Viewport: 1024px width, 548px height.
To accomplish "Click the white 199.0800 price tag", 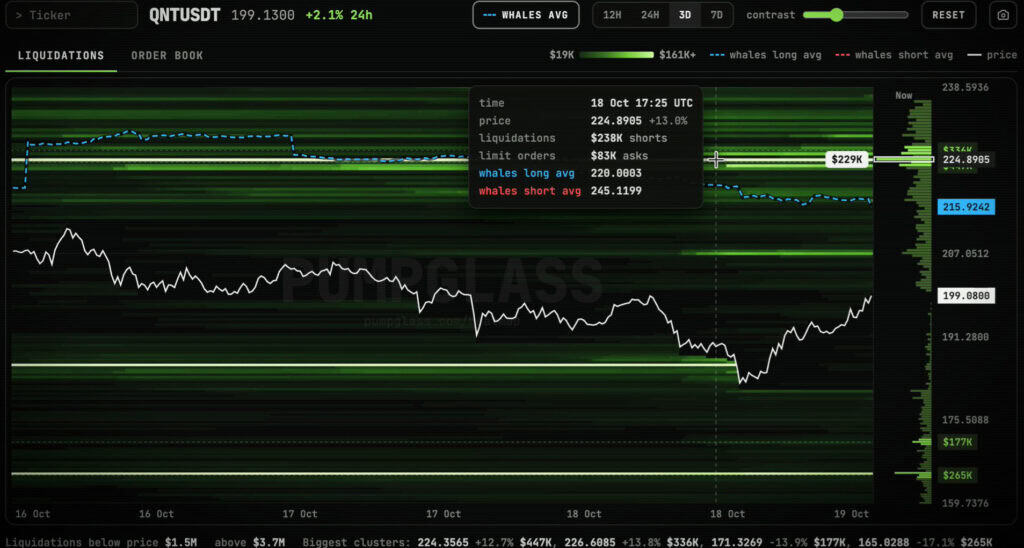I will pyautogui.click(x=966, y=296).
